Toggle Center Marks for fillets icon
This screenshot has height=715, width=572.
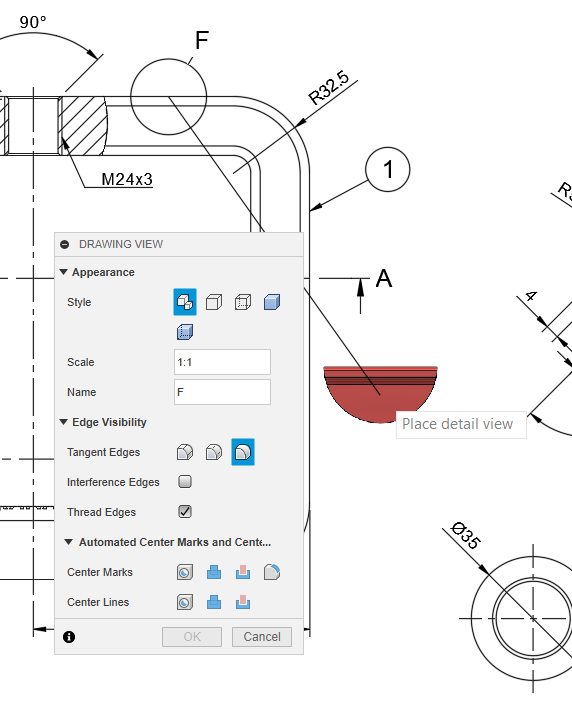pyautogui.click(x=272, y=572)
